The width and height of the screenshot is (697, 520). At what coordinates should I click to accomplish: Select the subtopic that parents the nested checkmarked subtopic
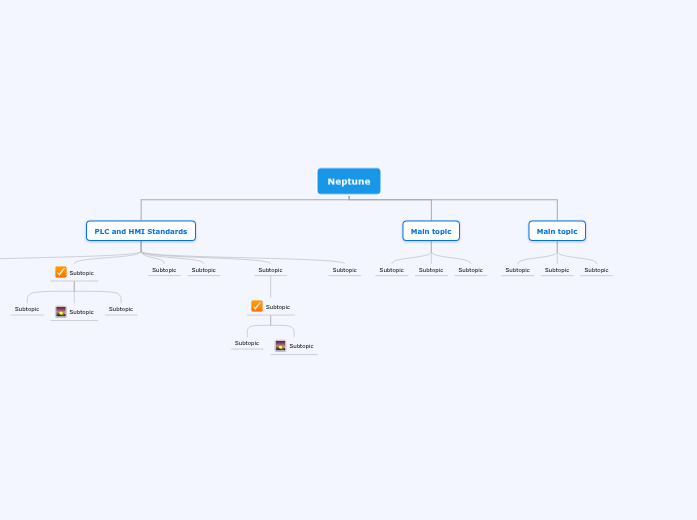(x=270, y=270)
